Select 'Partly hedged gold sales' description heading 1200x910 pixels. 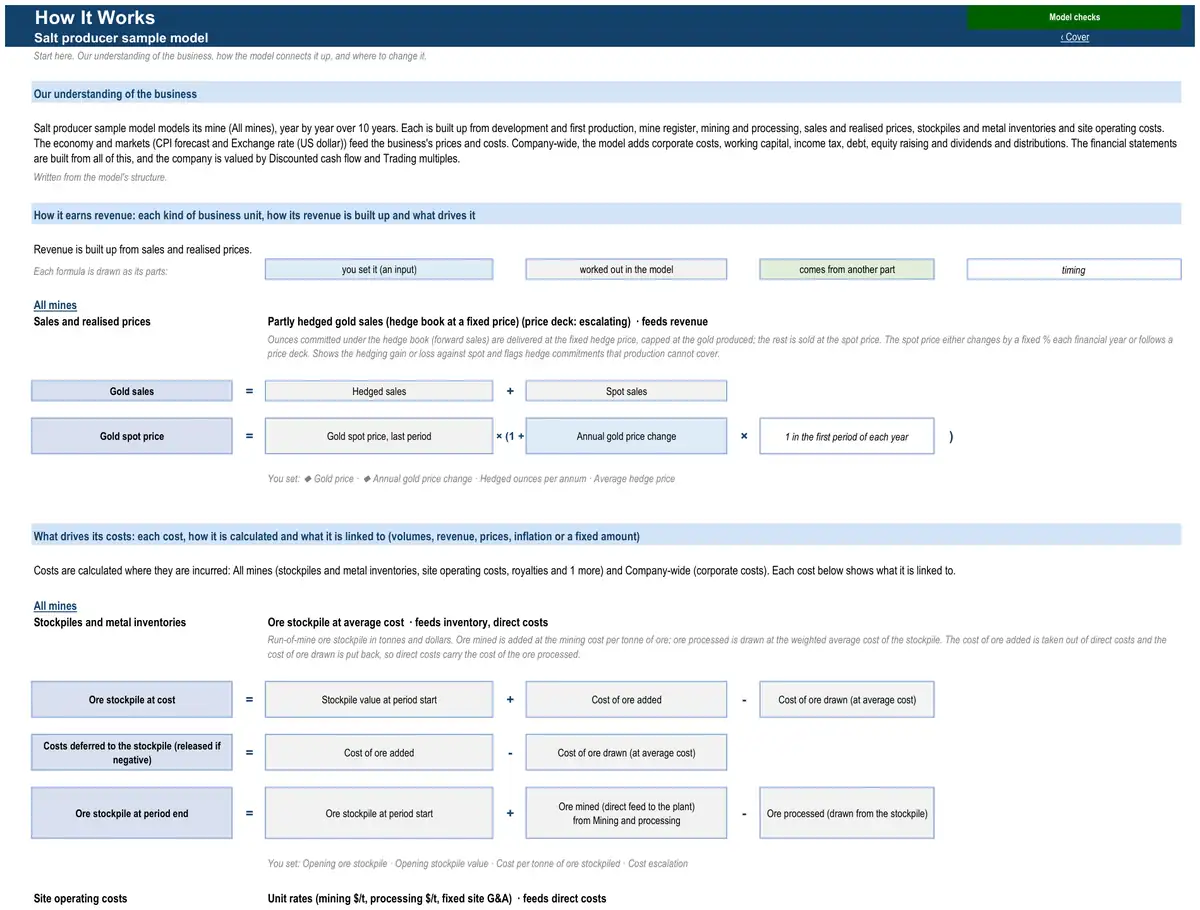pyautogui.click(x=488, y=322)
